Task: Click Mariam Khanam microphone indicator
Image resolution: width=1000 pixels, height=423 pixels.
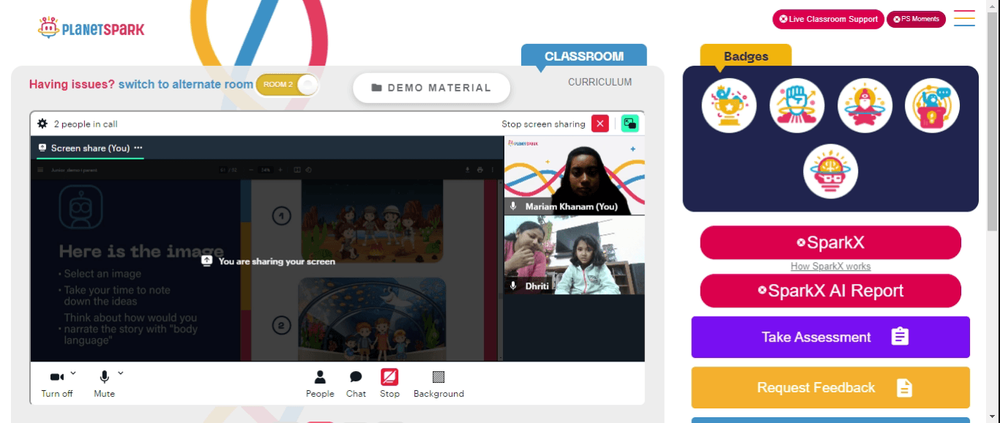Action: (x=513, y=206)
